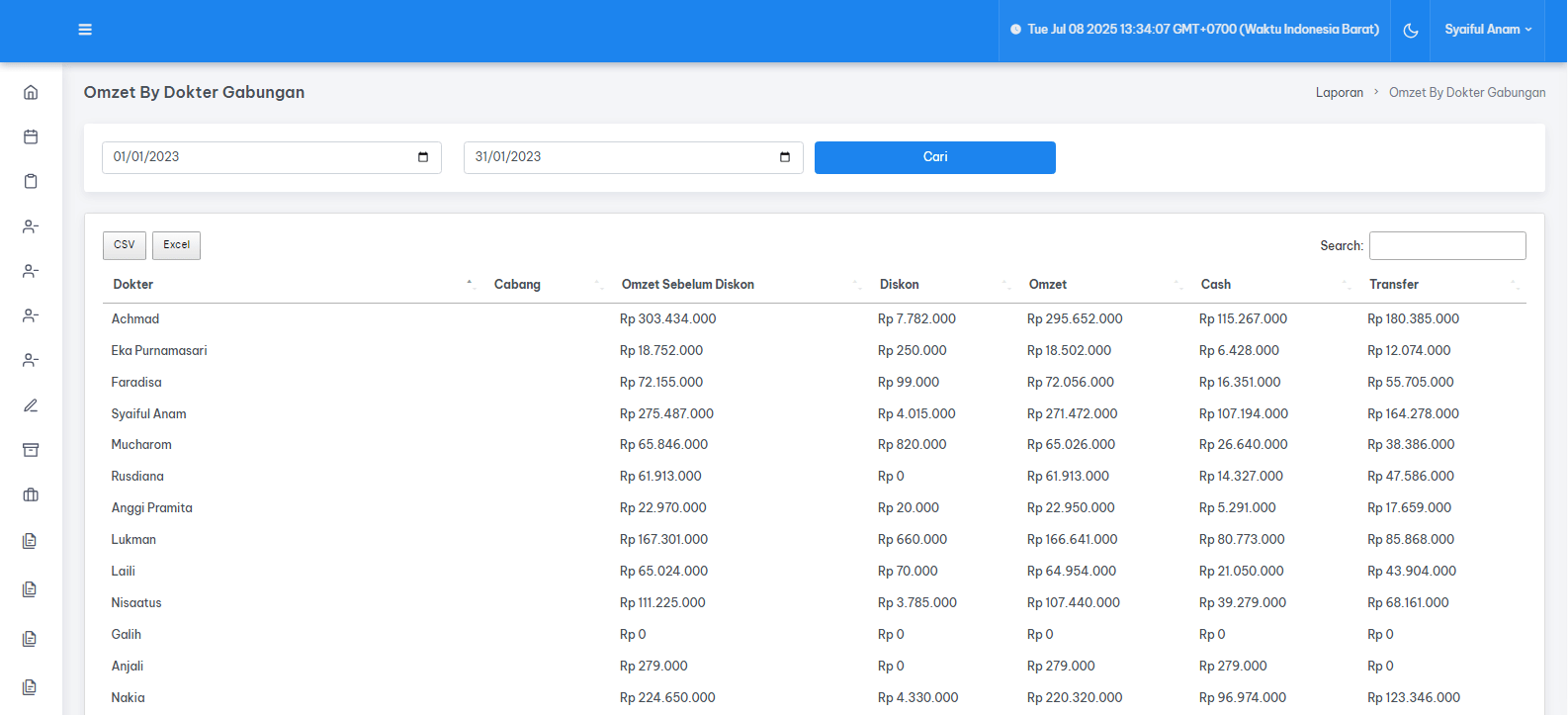Click the page title Omzet By Dokter Gabungan

[x=194, y=92]
